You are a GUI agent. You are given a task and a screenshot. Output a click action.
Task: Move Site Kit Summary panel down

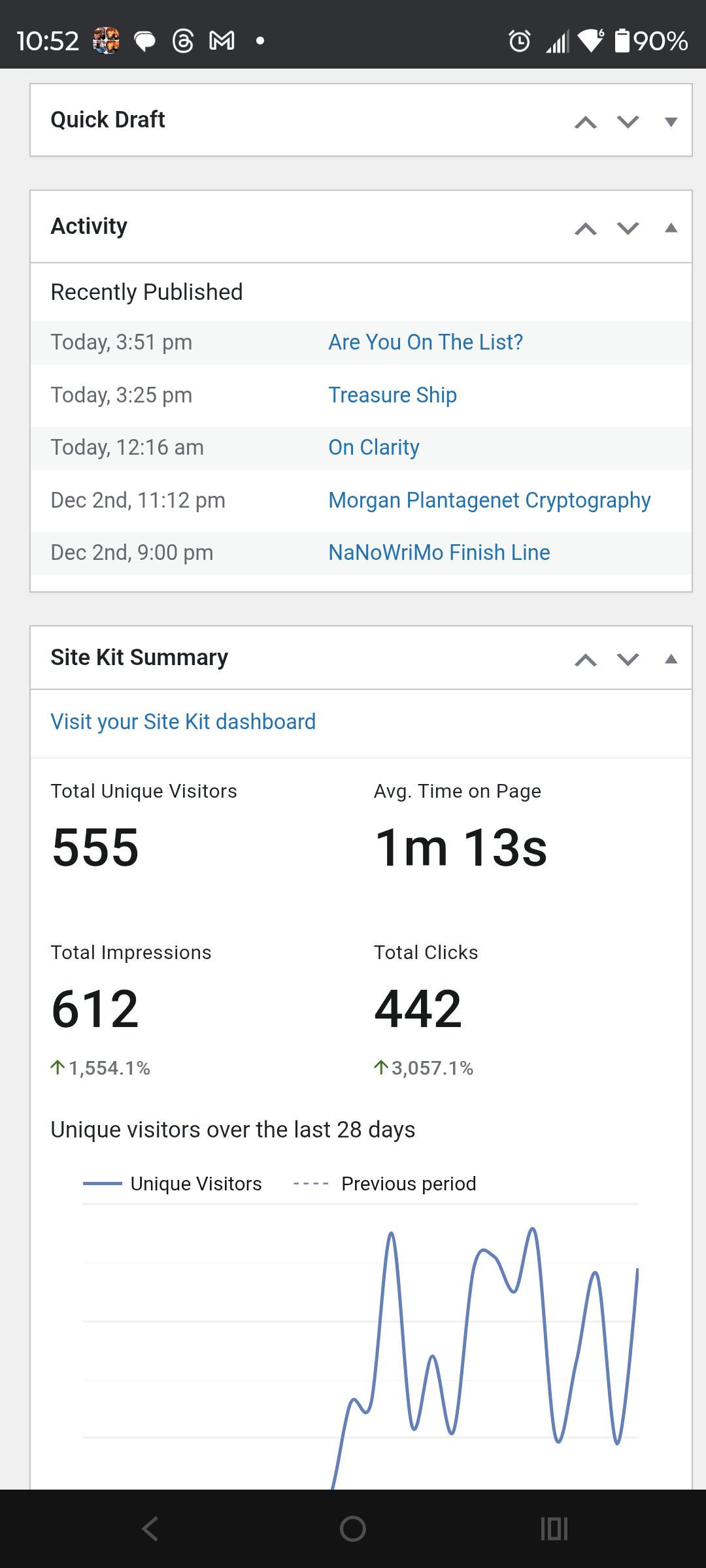pyautogui.click(x=628, y=660)
